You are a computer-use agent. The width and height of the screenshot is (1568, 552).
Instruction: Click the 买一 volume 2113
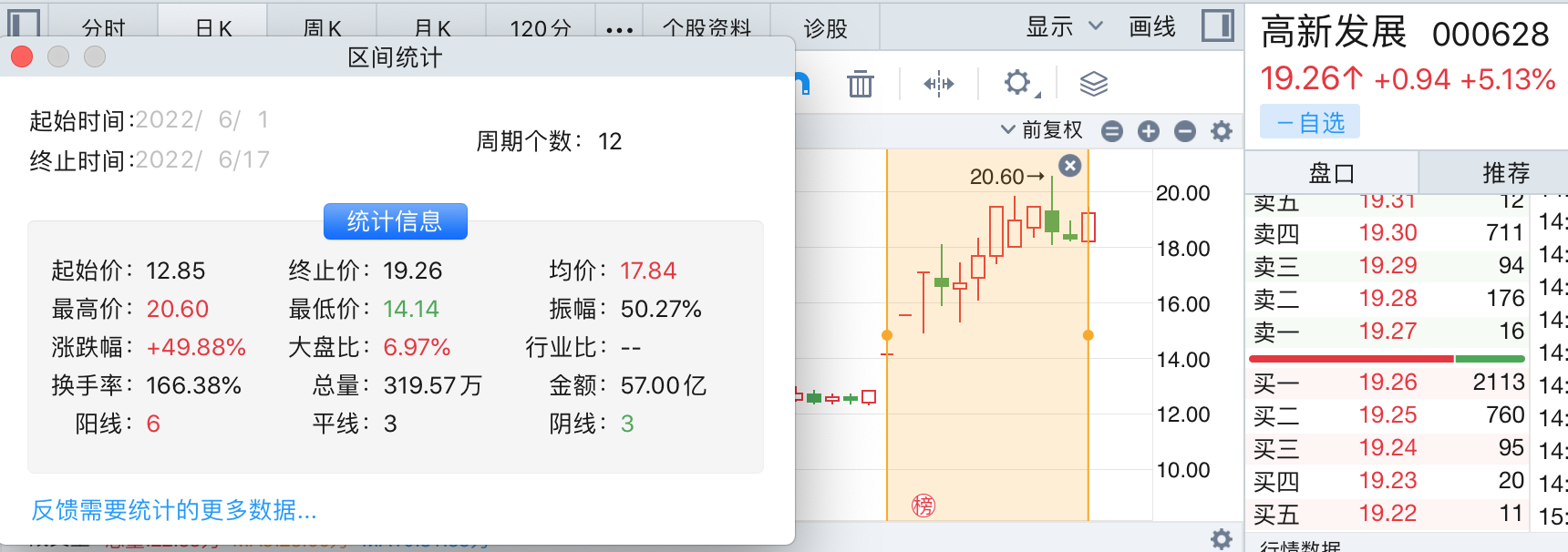pyautogui.click(x=1499, y=383)
